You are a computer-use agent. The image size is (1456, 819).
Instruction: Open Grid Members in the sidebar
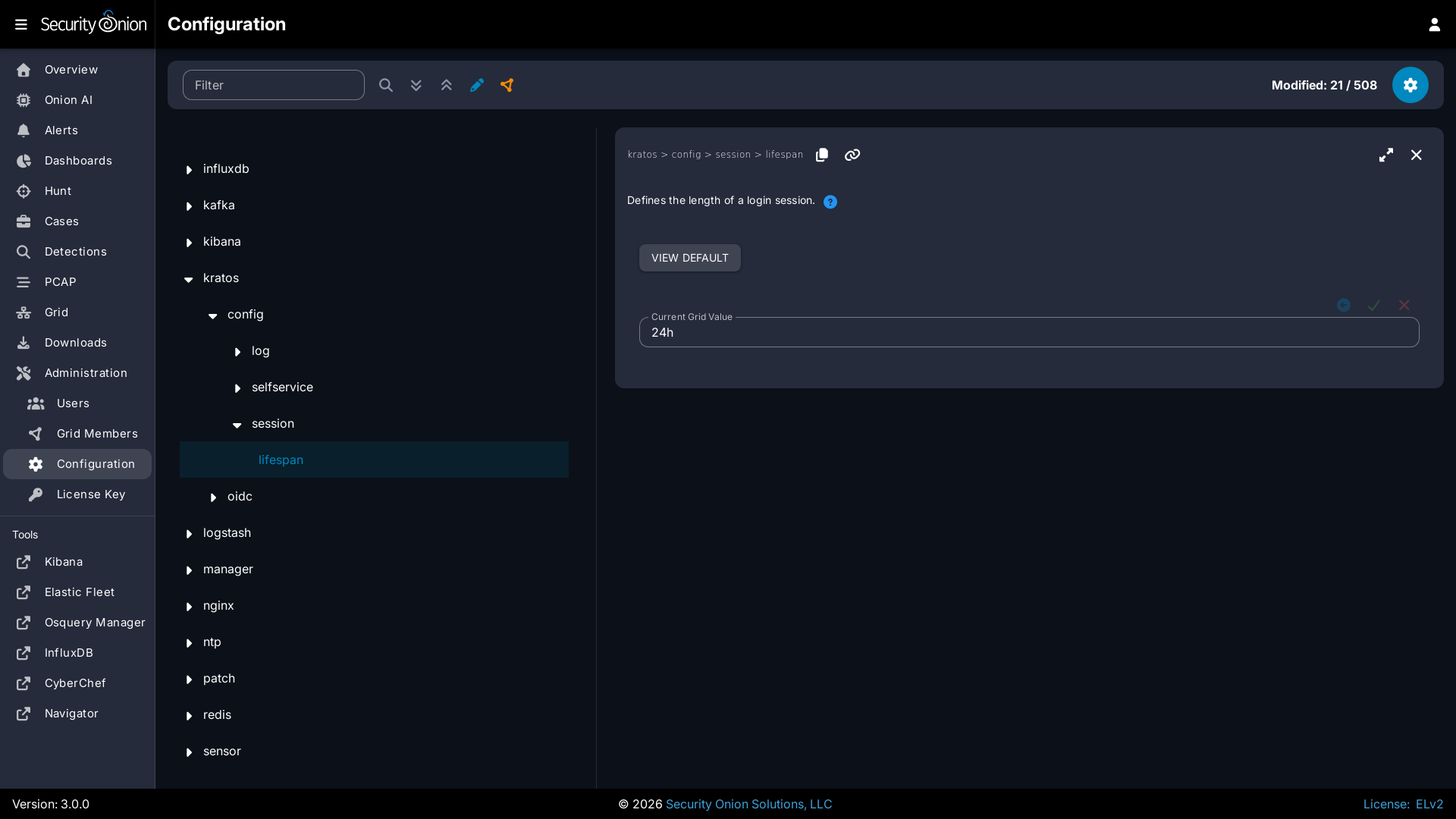point(97,434)
